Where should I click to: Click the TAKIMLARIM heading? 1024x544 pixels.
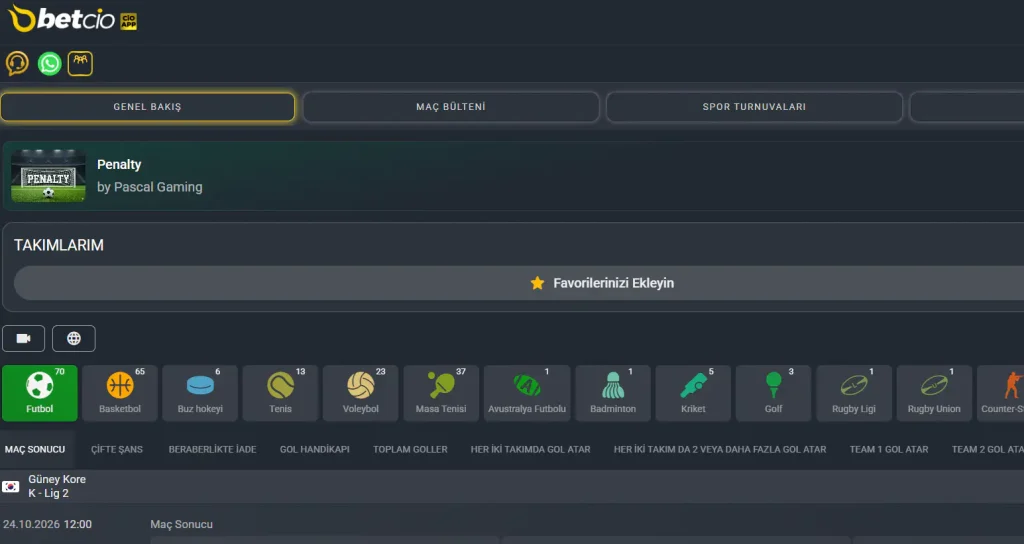coord(59,245)
